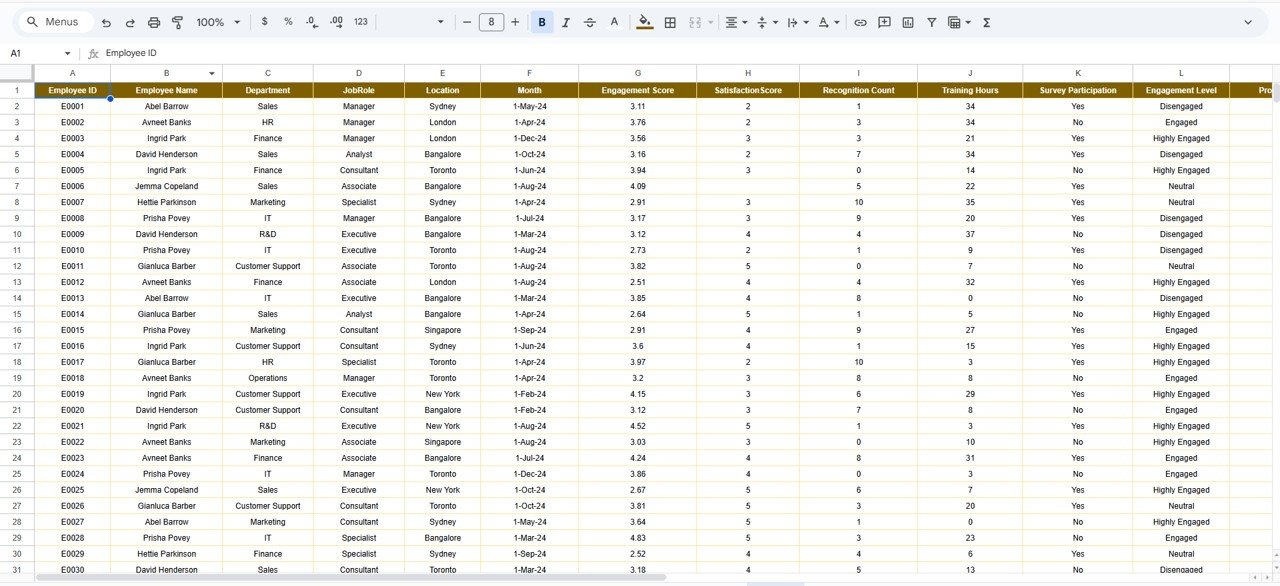Image resolution: width=1280 pixels, height=586 pixels.
Task: Toggle italic formatting
Action: click(x=565, y=21)
